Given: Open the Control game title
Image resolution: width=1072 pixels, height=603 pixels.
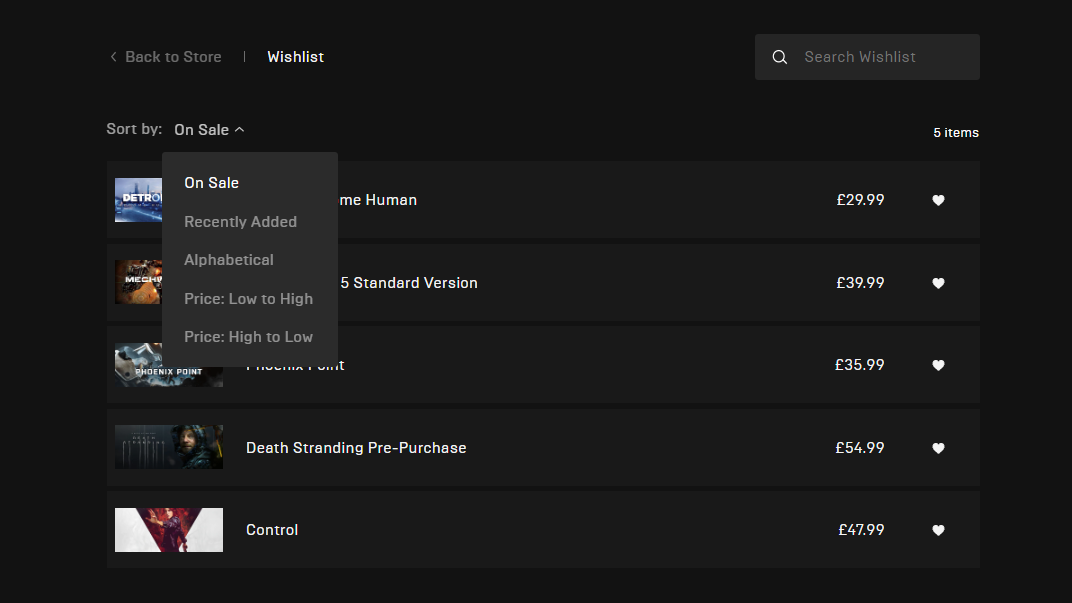Looking at the screenshot, I should [272, 530].
